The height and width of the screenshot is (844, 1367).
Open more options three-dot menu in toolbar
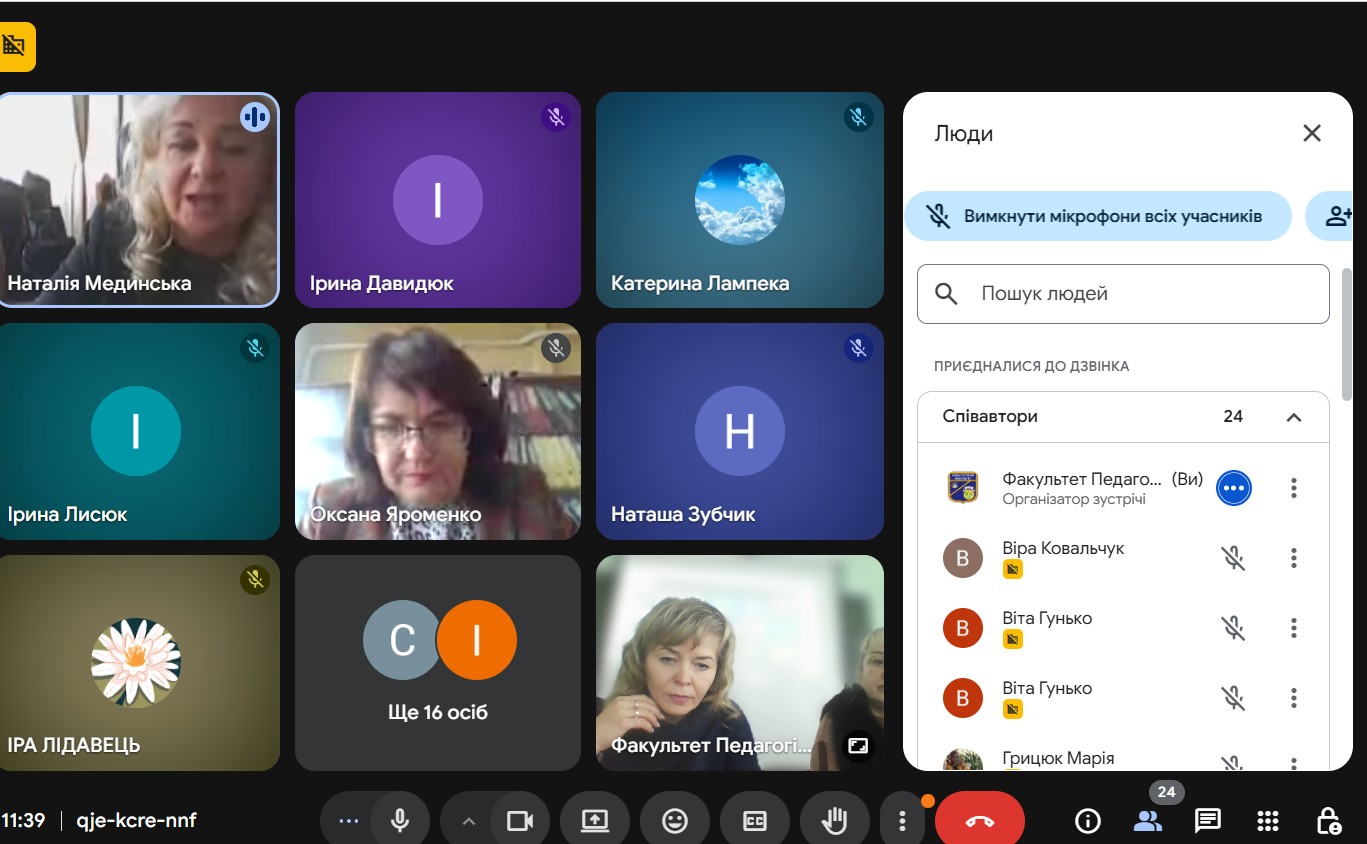[902, 821]
